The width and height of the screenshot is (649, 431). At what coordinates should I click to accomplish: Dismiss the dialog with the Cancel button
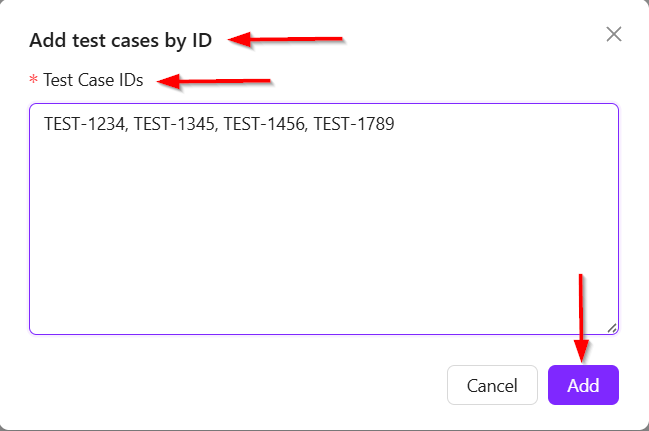pos(492,385)
